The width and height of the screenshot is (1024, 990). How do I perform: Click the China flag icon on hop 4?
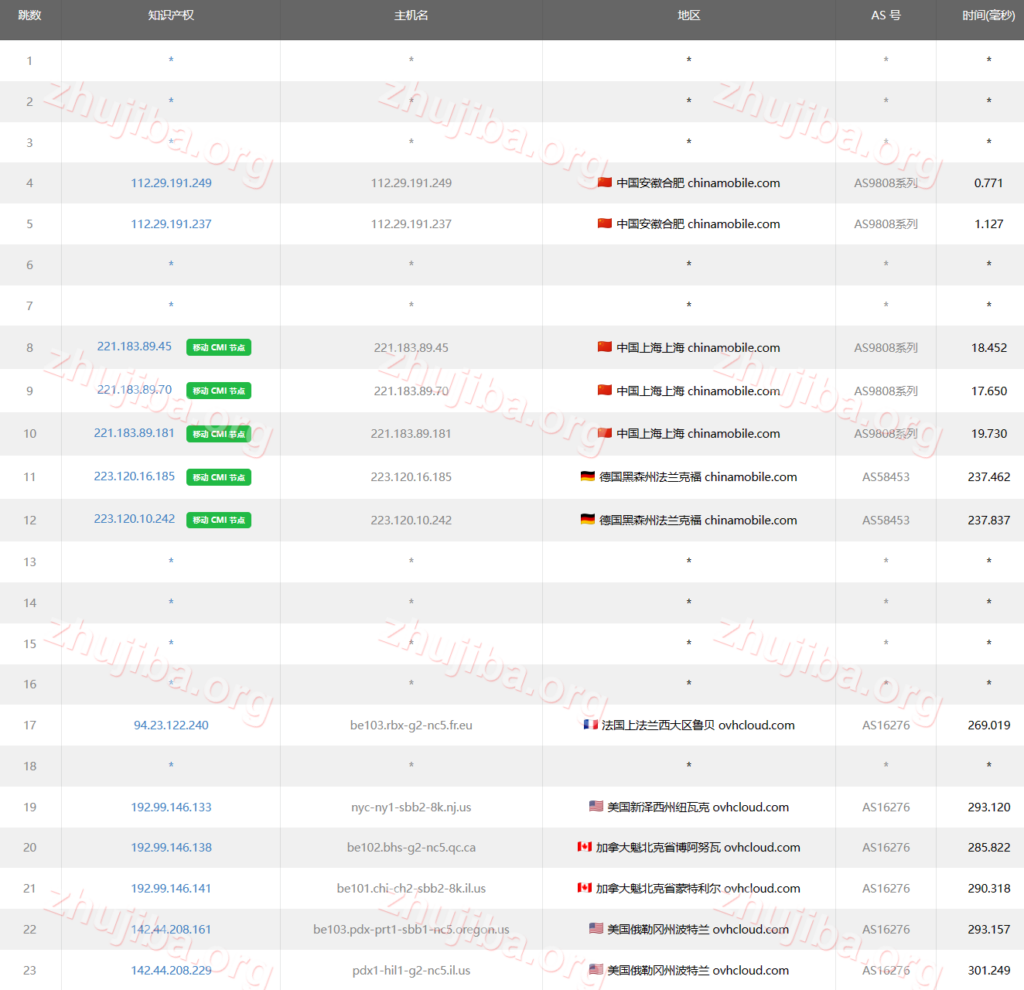[x=605, y=183]
